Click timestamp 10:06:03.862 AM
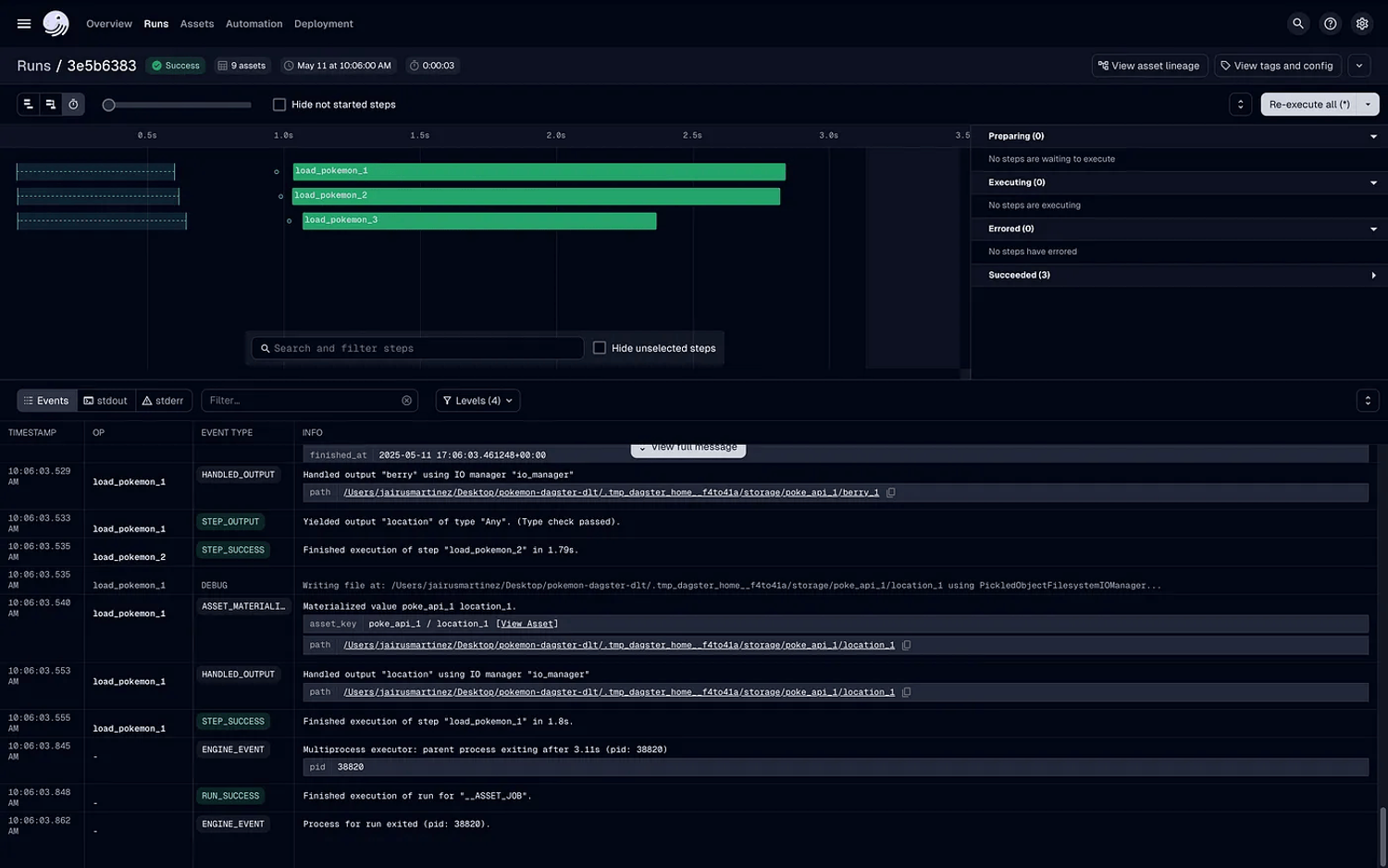 [39, 825]
